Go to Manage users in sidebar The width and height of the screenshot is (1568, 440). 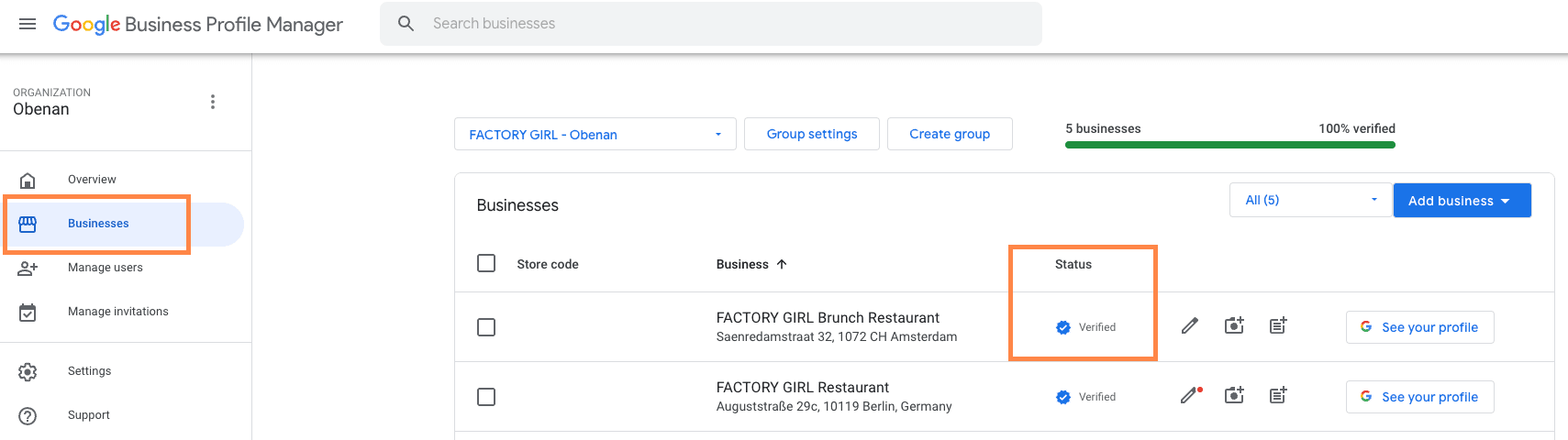(105, 268)
